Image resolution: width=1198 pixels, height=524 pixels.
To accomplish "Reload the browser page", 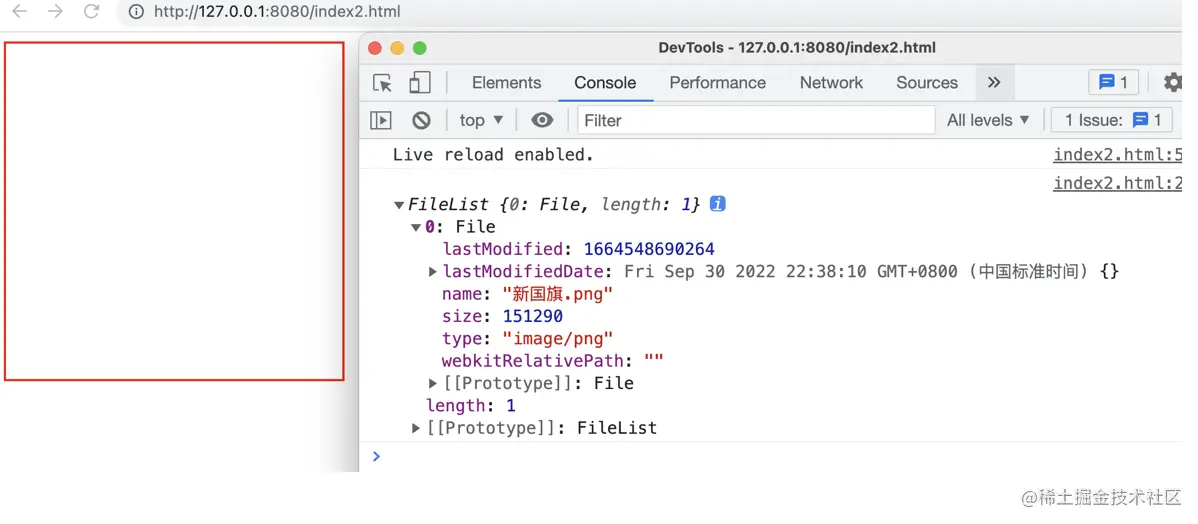I will point(92,11).
